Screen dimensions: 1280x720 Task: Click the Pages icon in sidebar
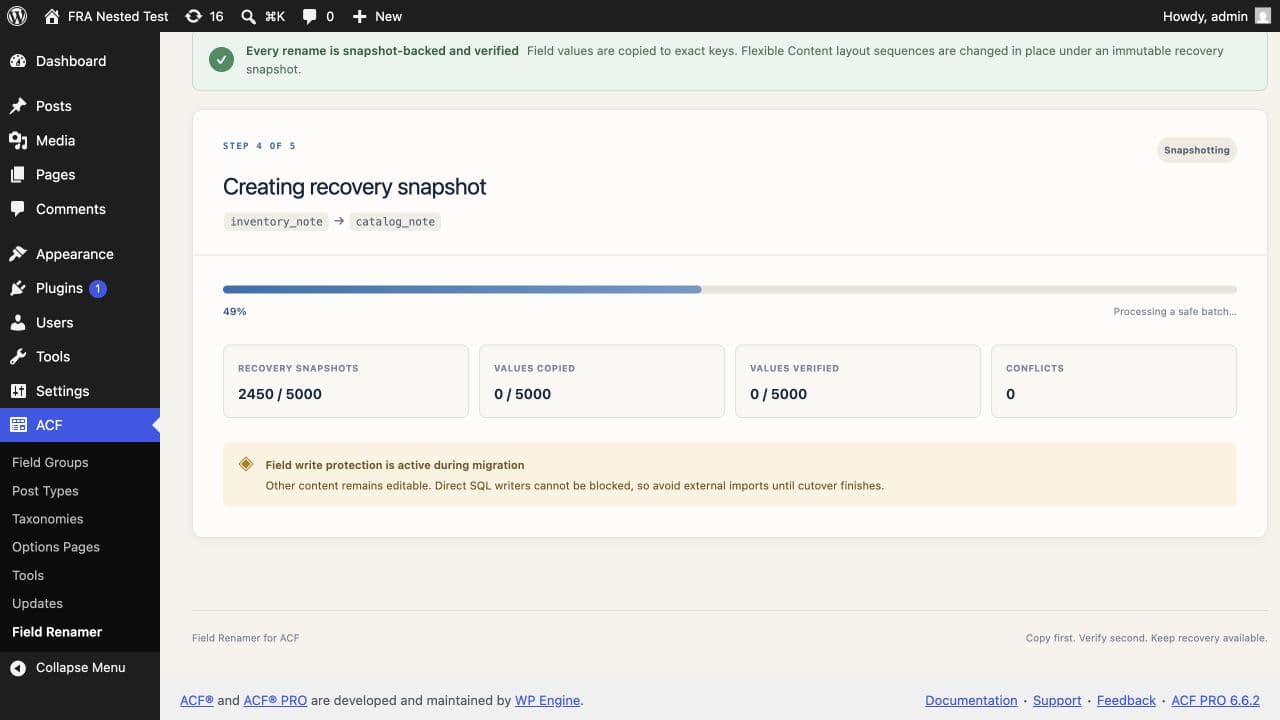18,175
